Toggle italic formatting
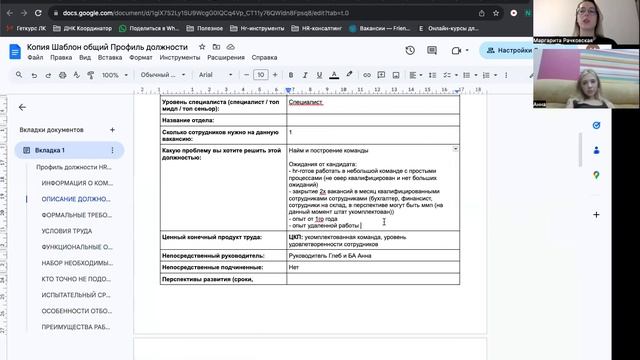 click(305, 75)
